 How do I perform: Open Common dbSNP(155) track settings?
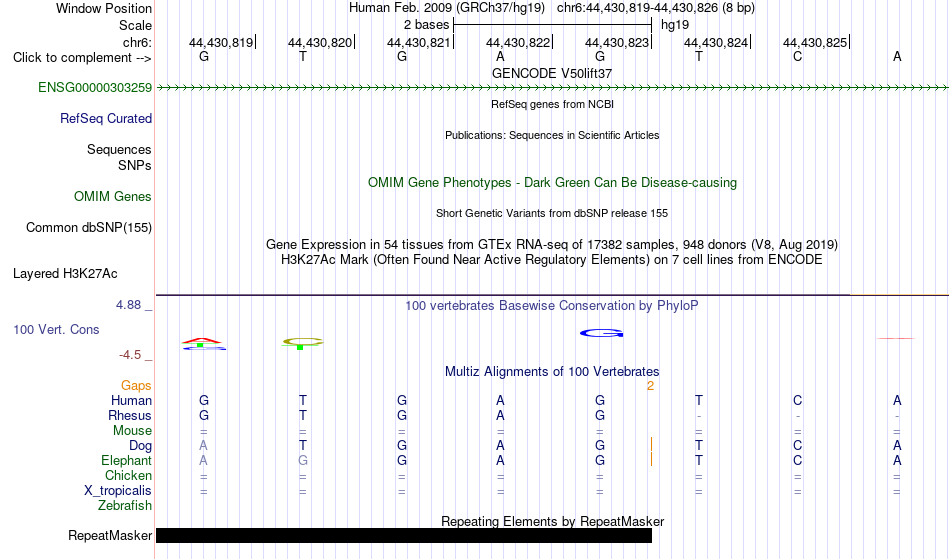[x=89, y=228]
